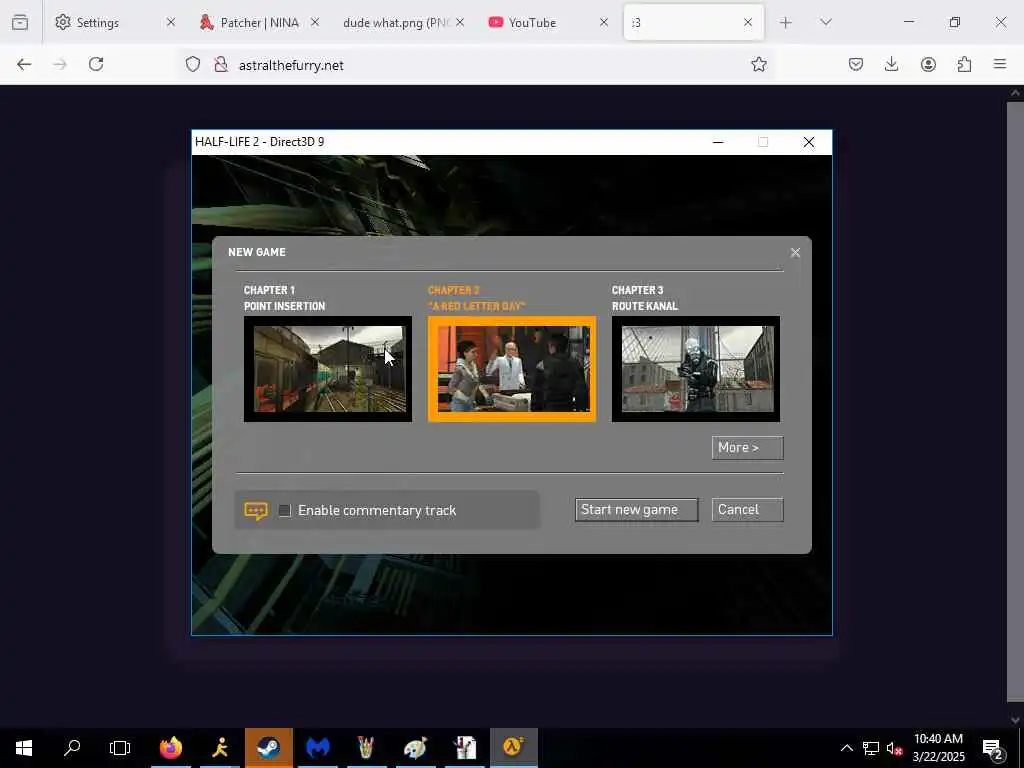The width and height of the screenshot is (1024, 768).
Task: Select the Chapter 1 Point Insertion thumbnail
Action: tap(328, 369)
